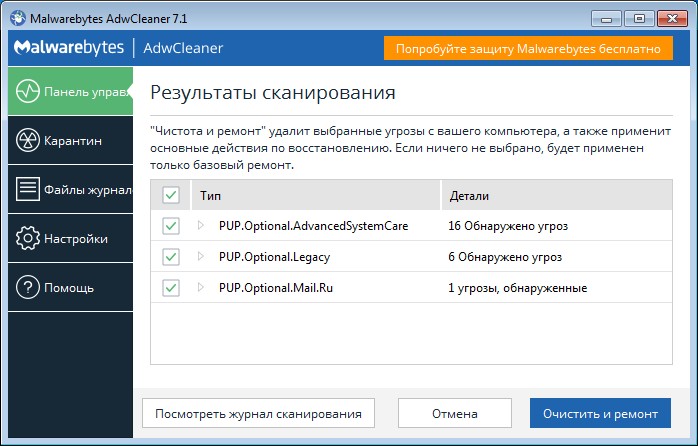Viewport: 698px width, 446px height.
Task: Click Посмотреть журнал сканирования button
Action: (x=258, y=414)
